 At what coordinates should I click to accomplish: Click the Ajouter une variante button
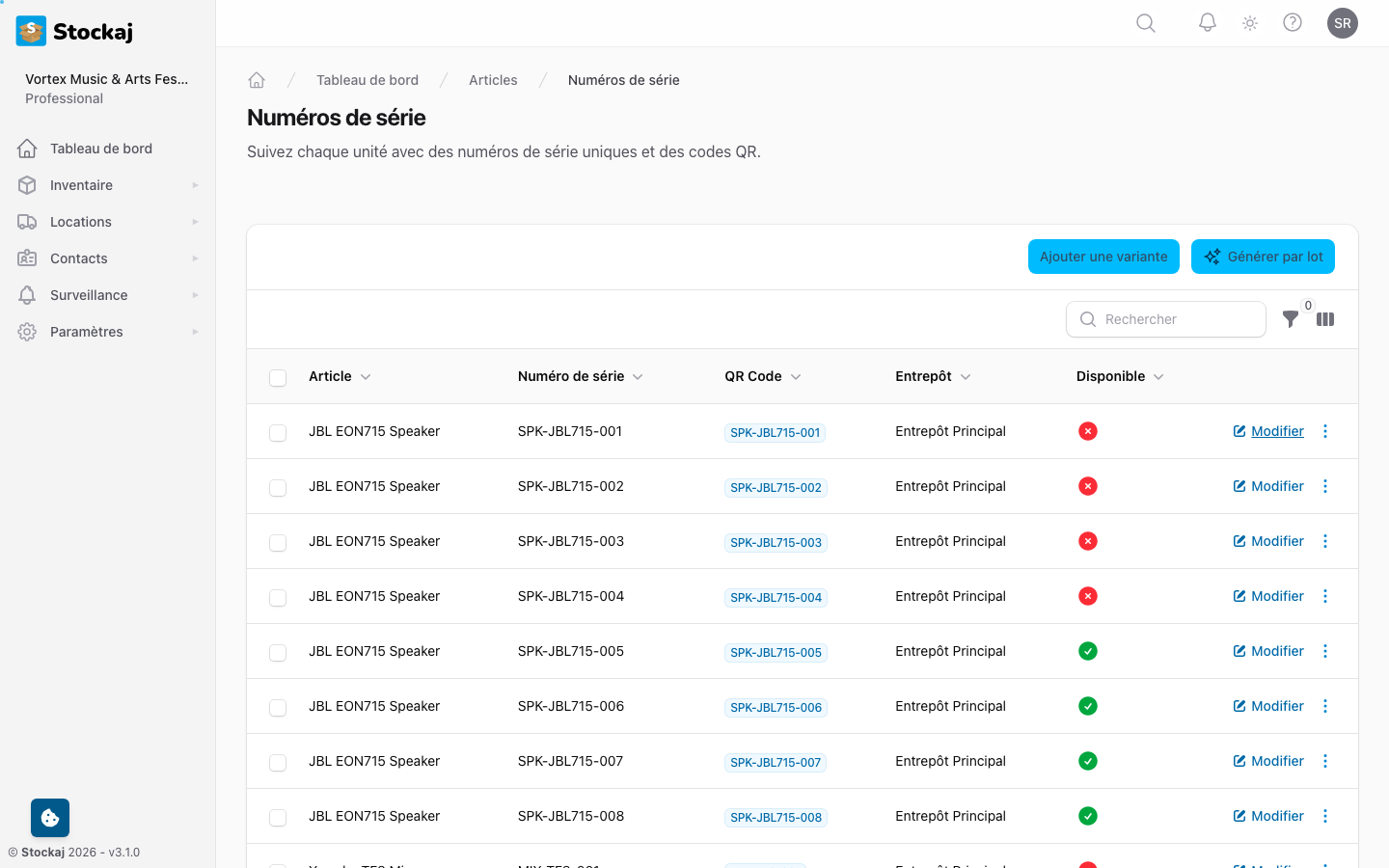tap(1103, 257)
